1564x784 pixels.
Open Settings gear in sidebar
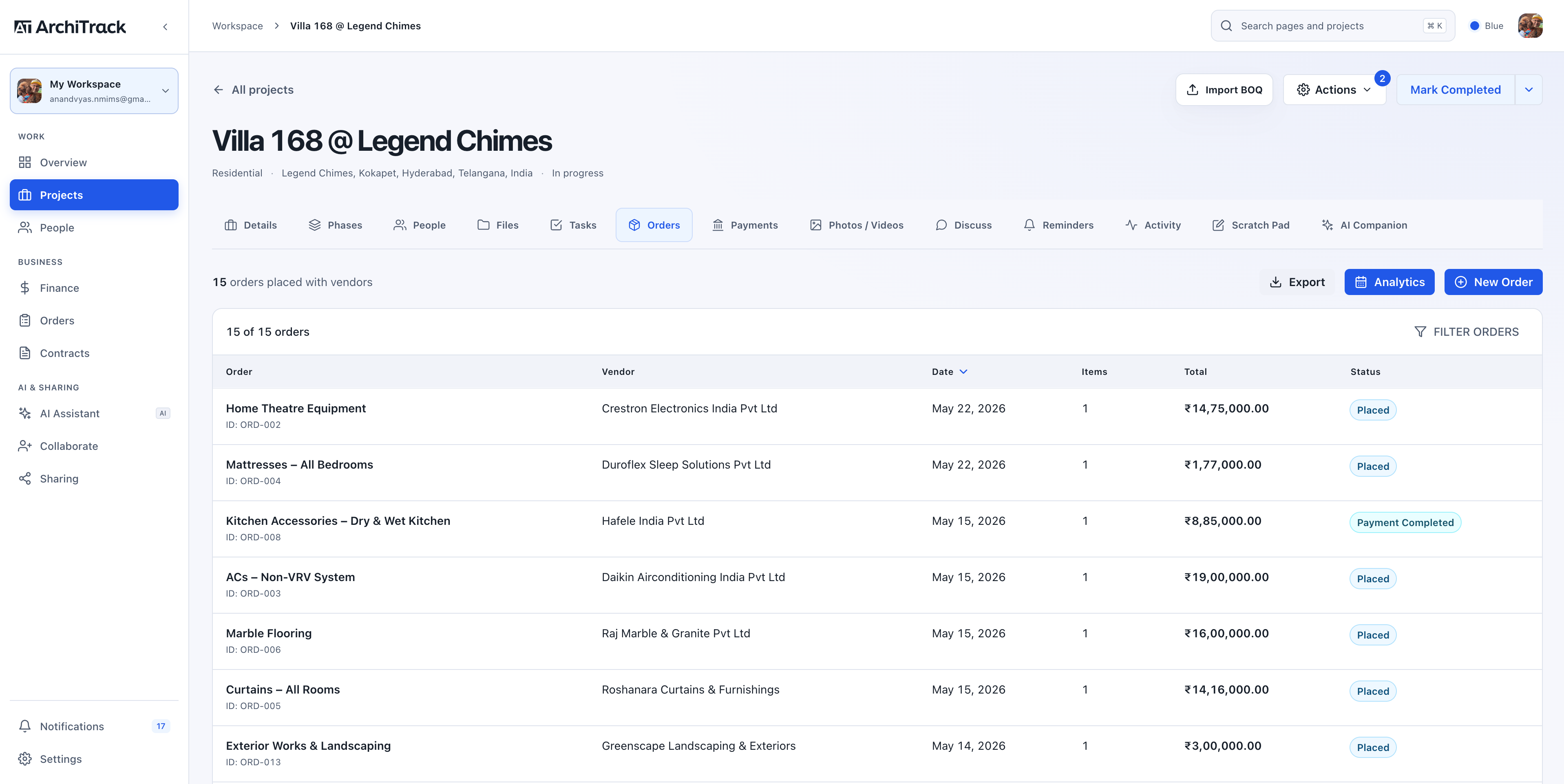point(25,758)
